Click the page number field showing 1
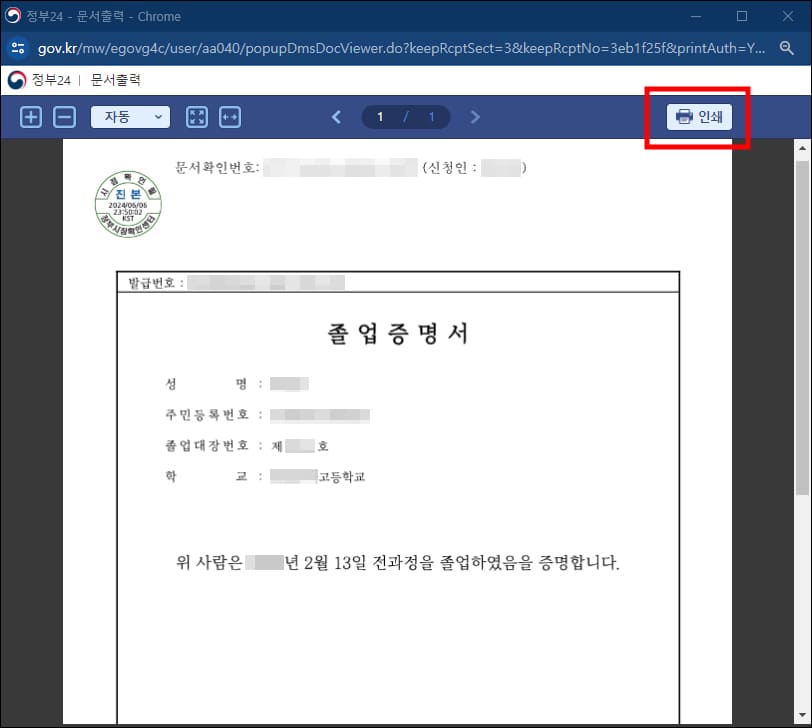 (x=380, y=117)
